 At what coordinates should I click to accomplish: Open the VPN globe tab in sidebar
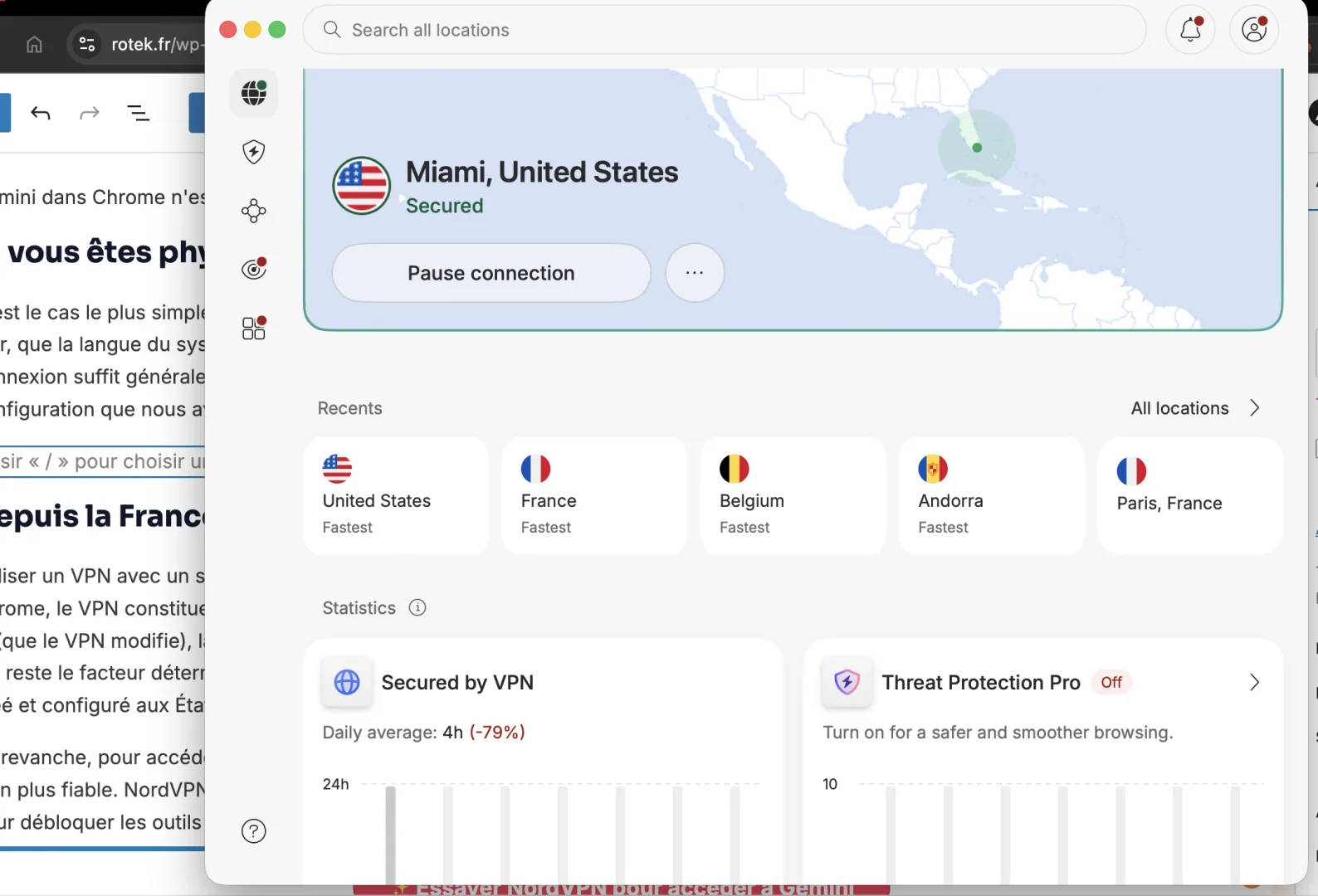pos(254,93)
